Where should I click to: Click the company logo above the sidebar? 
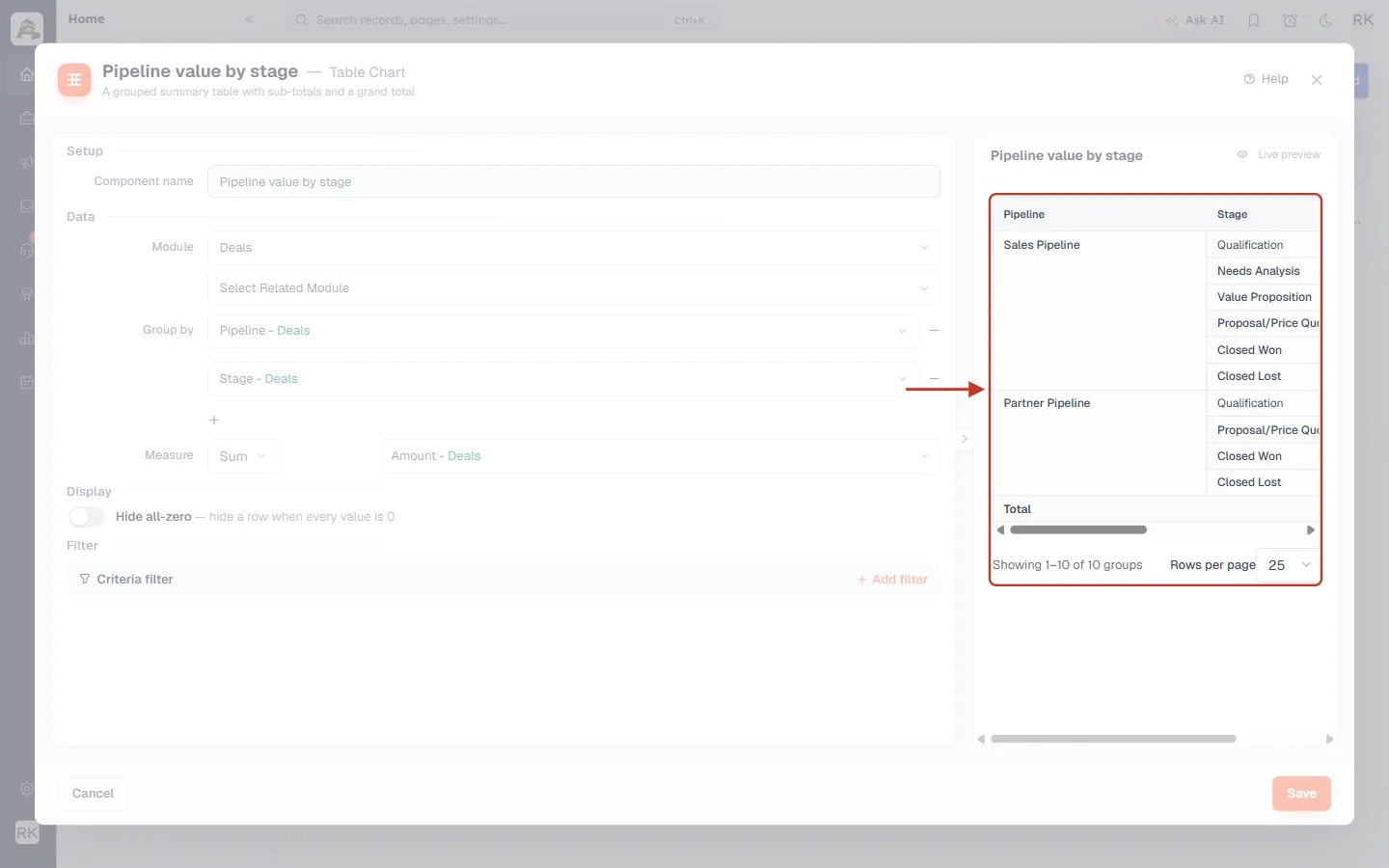(x=27, y=28)
